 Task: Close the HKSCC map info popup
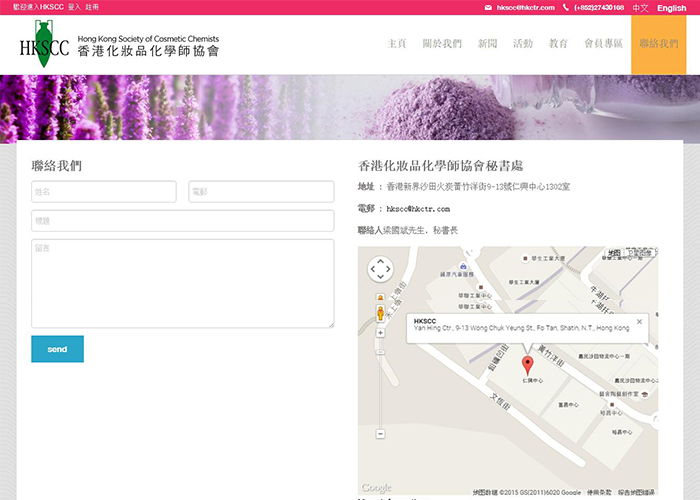639,322
